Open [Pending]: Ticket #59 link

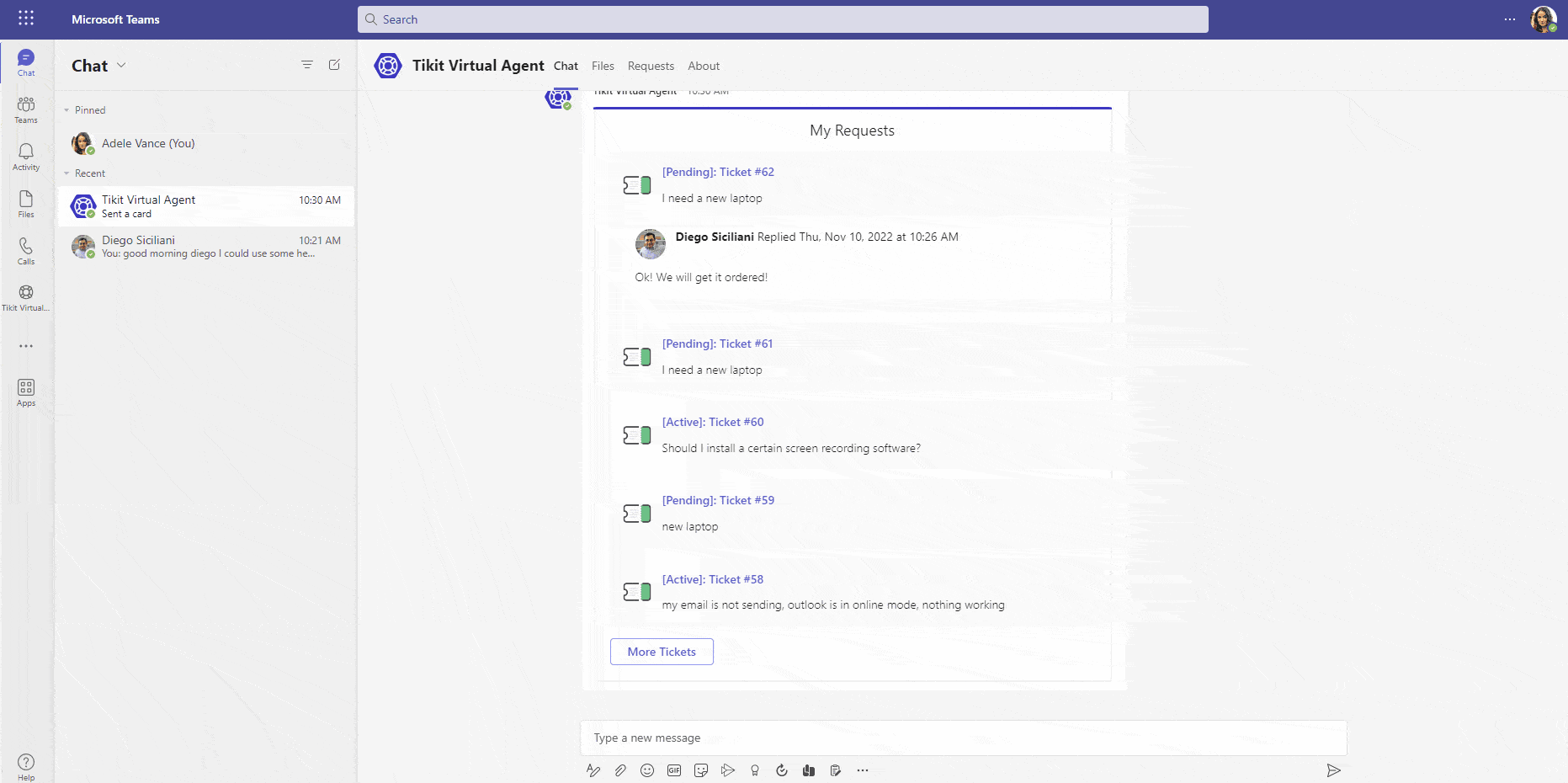(718, 500)
